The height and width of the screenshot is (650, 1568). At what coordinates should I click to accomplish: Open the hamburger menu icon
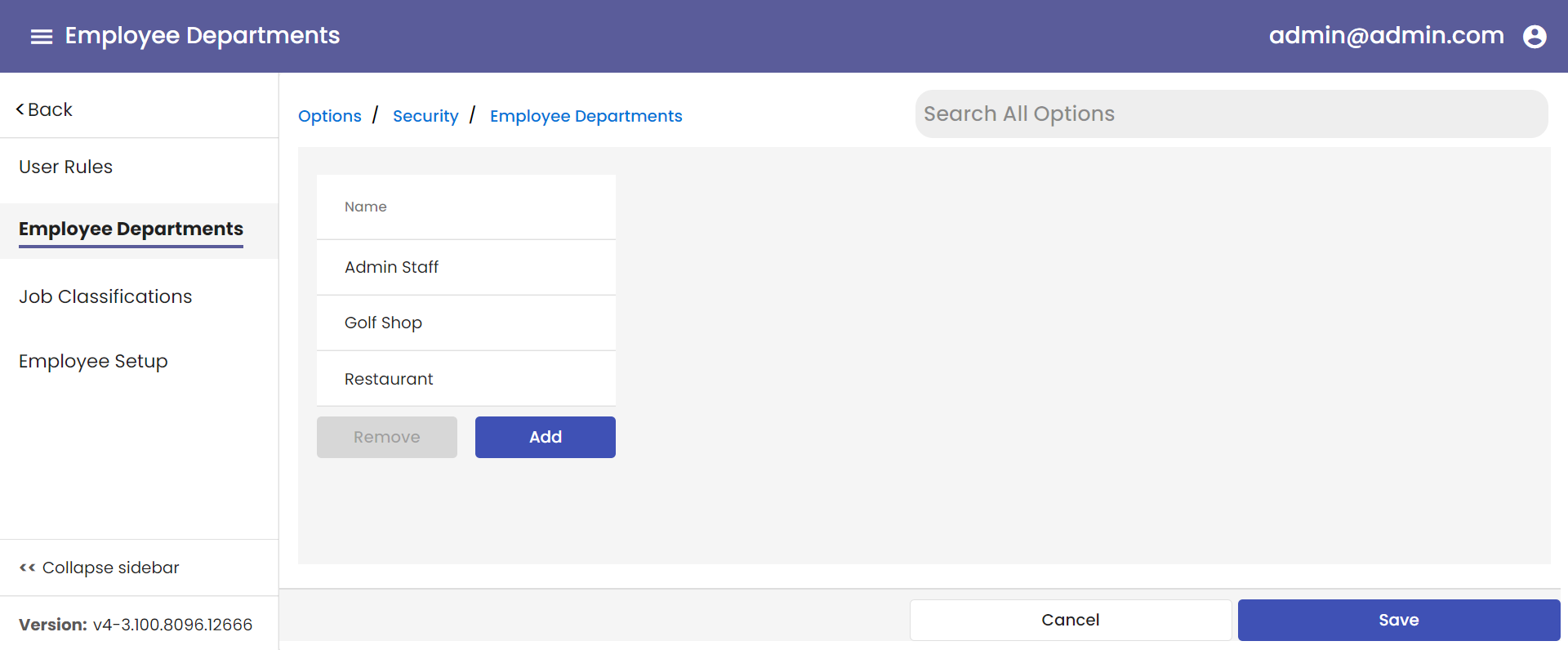pyautogui.click(x=42, y=37)
